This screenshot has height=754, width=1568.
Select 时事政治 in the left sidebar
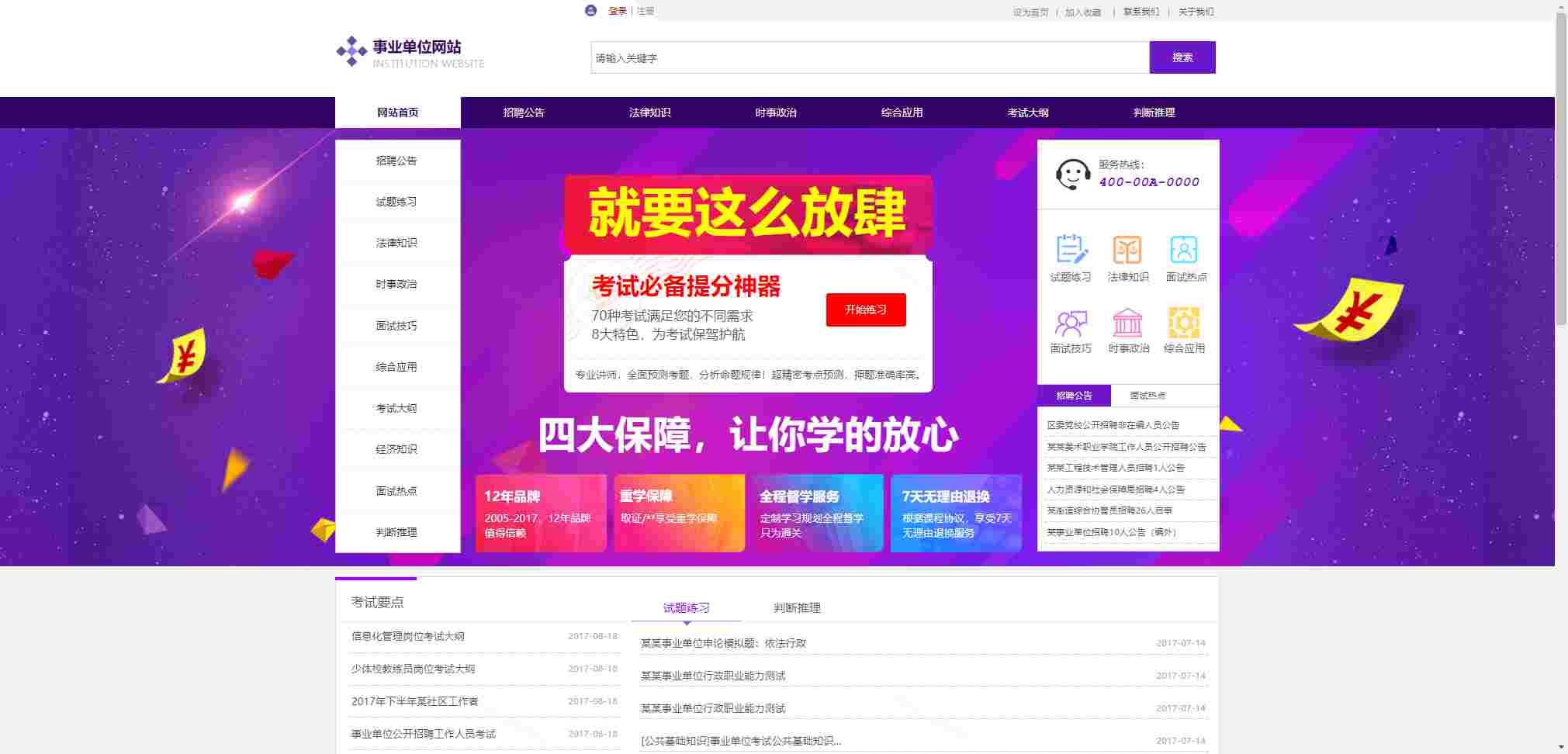tap(397, 284)
